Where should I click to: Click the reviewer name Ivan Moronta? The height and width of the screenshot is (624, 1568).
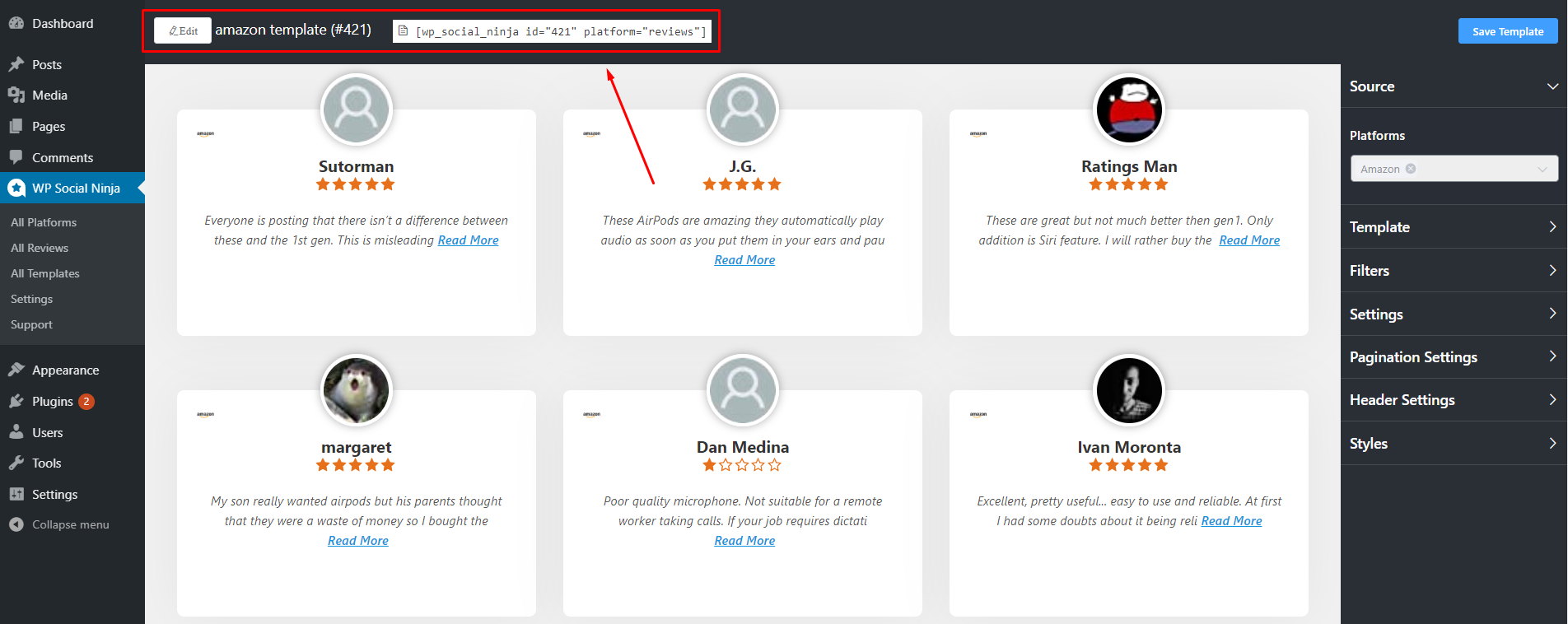[1129, 447]
